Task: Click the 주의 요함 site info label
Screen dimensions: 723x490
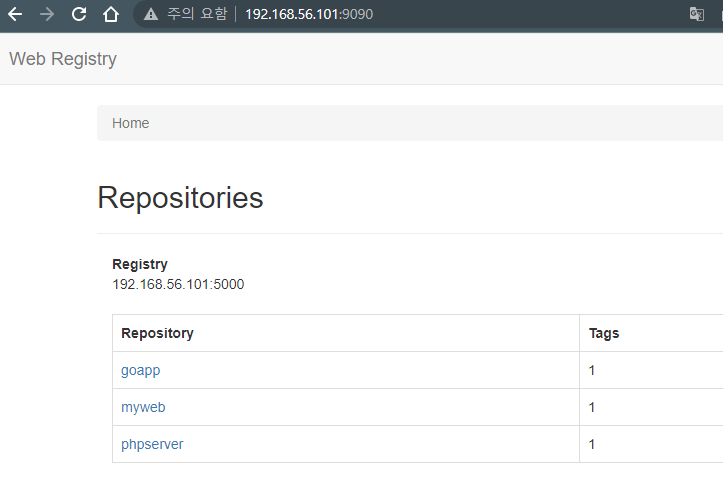Action: [x=197, y=14]
